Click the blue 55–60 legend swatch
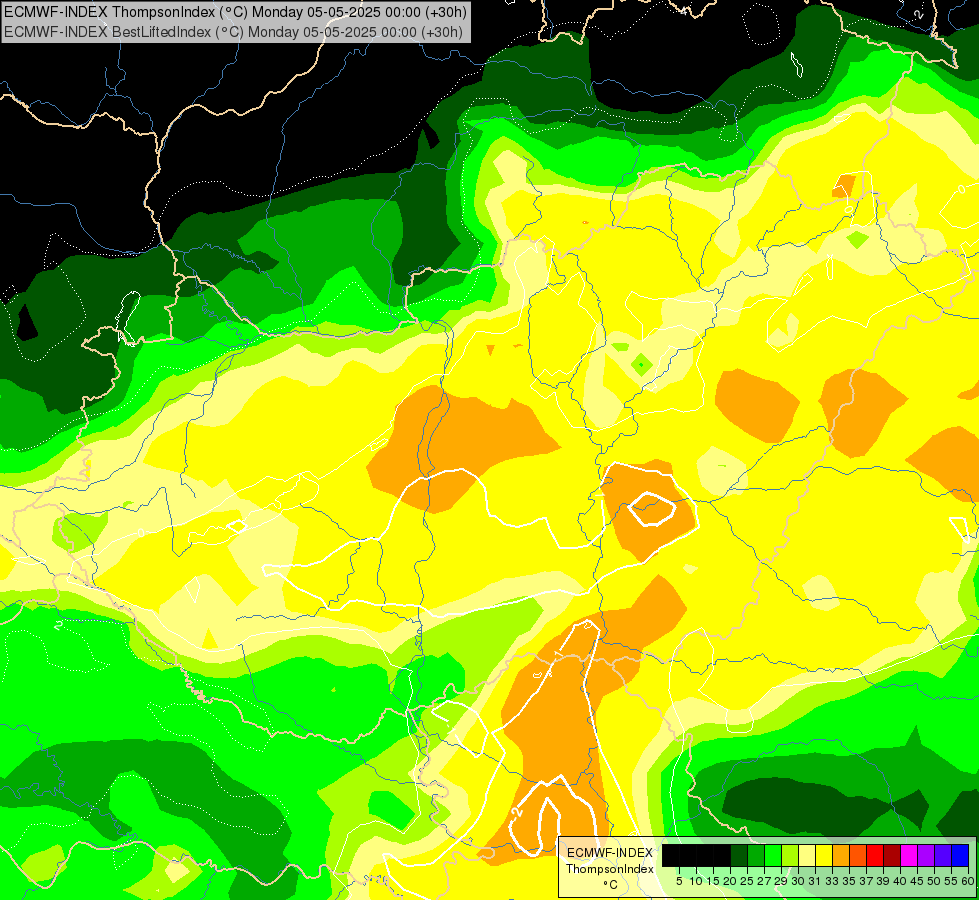 coord(960,855)
